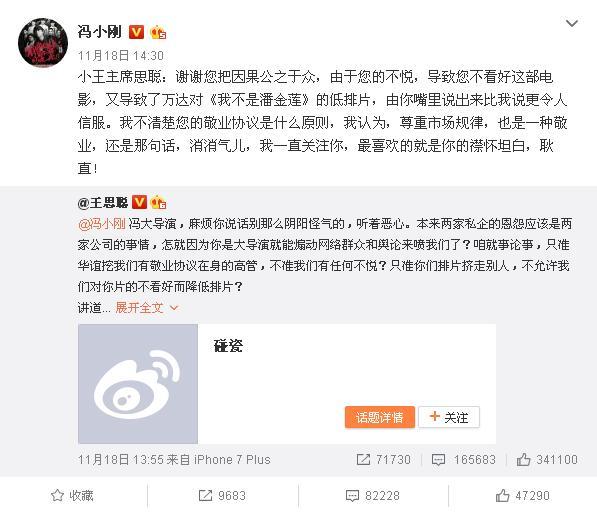The width and height of the screenshot is (597, 514).
Task: Click the crown membership badge beside 冯小刚
Action: (158, 32)
